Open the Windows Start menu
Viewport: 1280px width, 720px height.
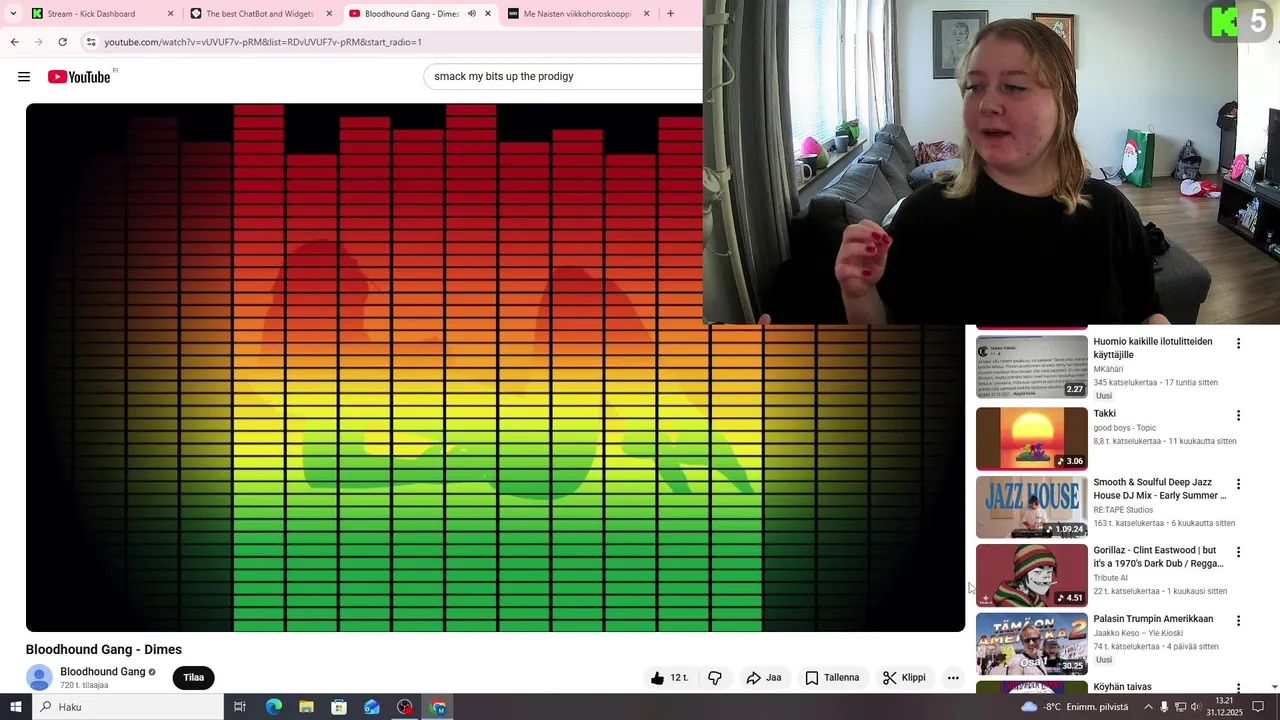pos(16,707)
